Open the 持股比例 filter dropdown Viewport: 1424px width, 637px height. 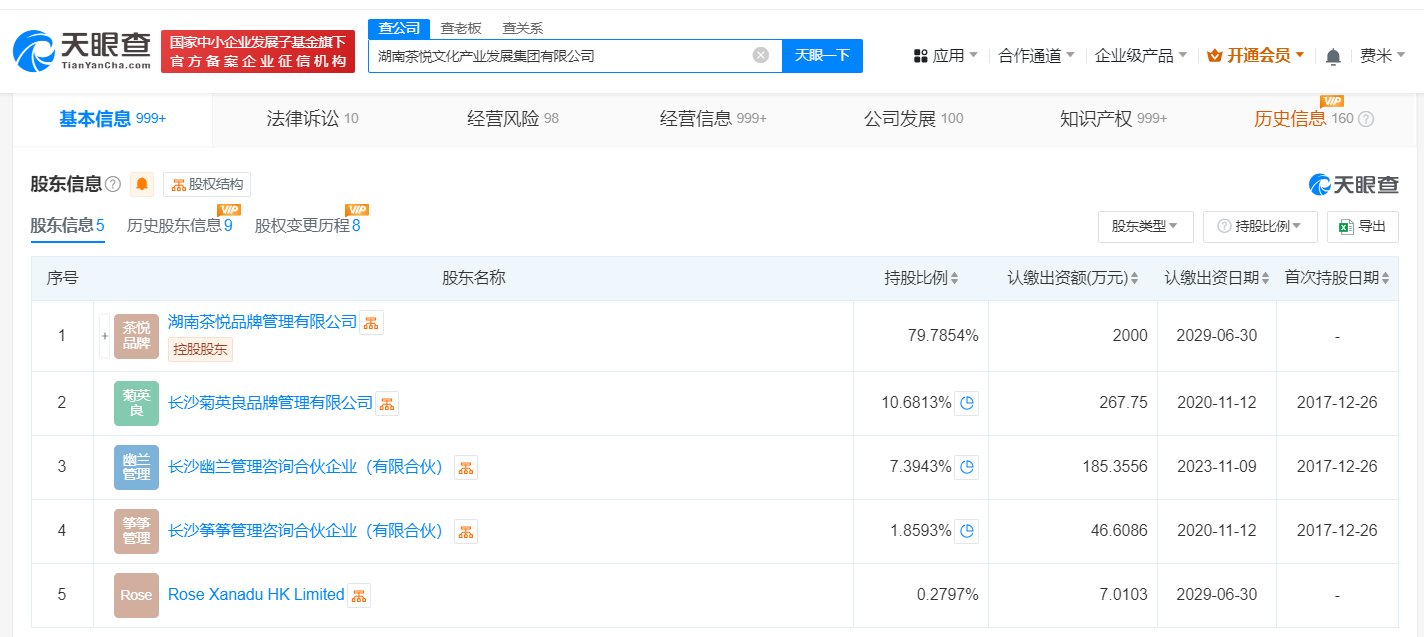(x=1260, y=226)
